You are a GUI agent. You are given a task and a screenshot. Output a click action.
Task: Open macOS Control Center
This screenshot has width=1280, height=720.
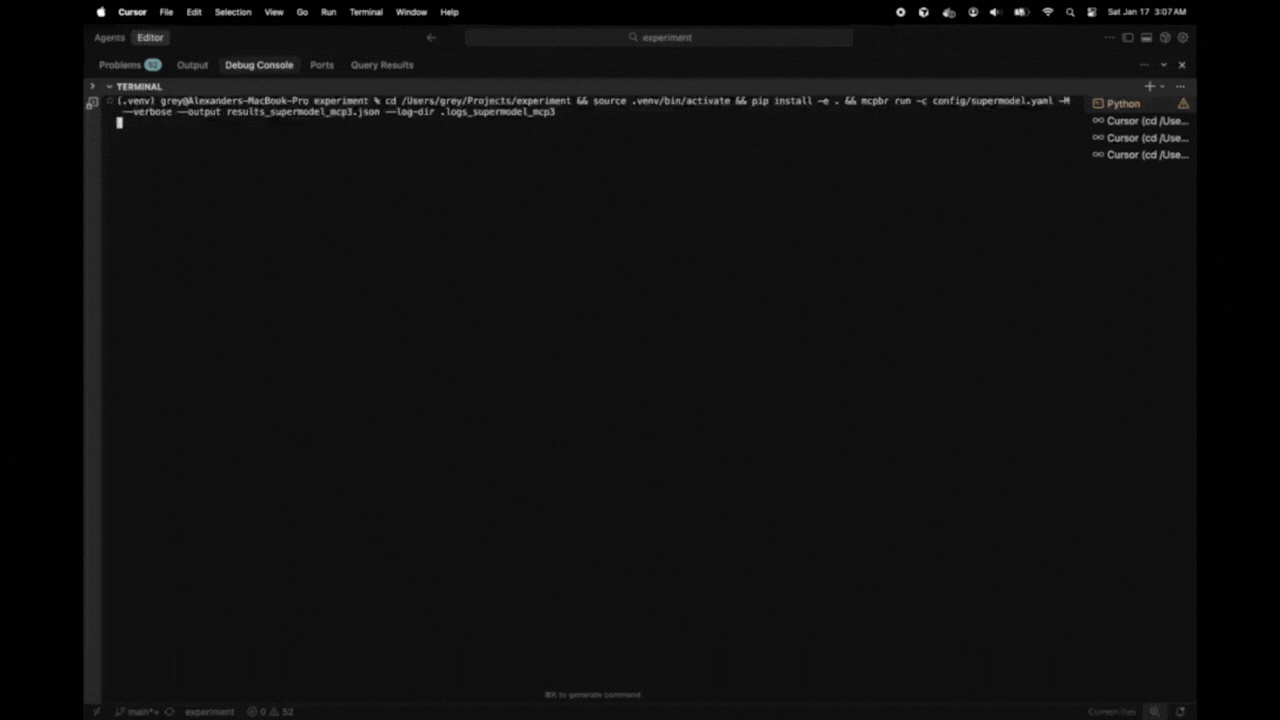point(1090,12)
